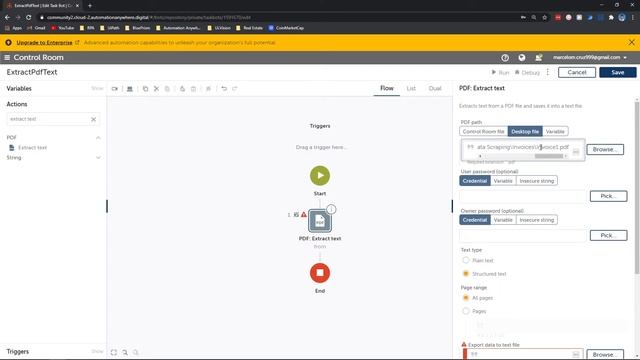Viewport: 640px width, 360px height.
Task: Close the Upgrade to Enterprise banner
Action: (631, 42)
